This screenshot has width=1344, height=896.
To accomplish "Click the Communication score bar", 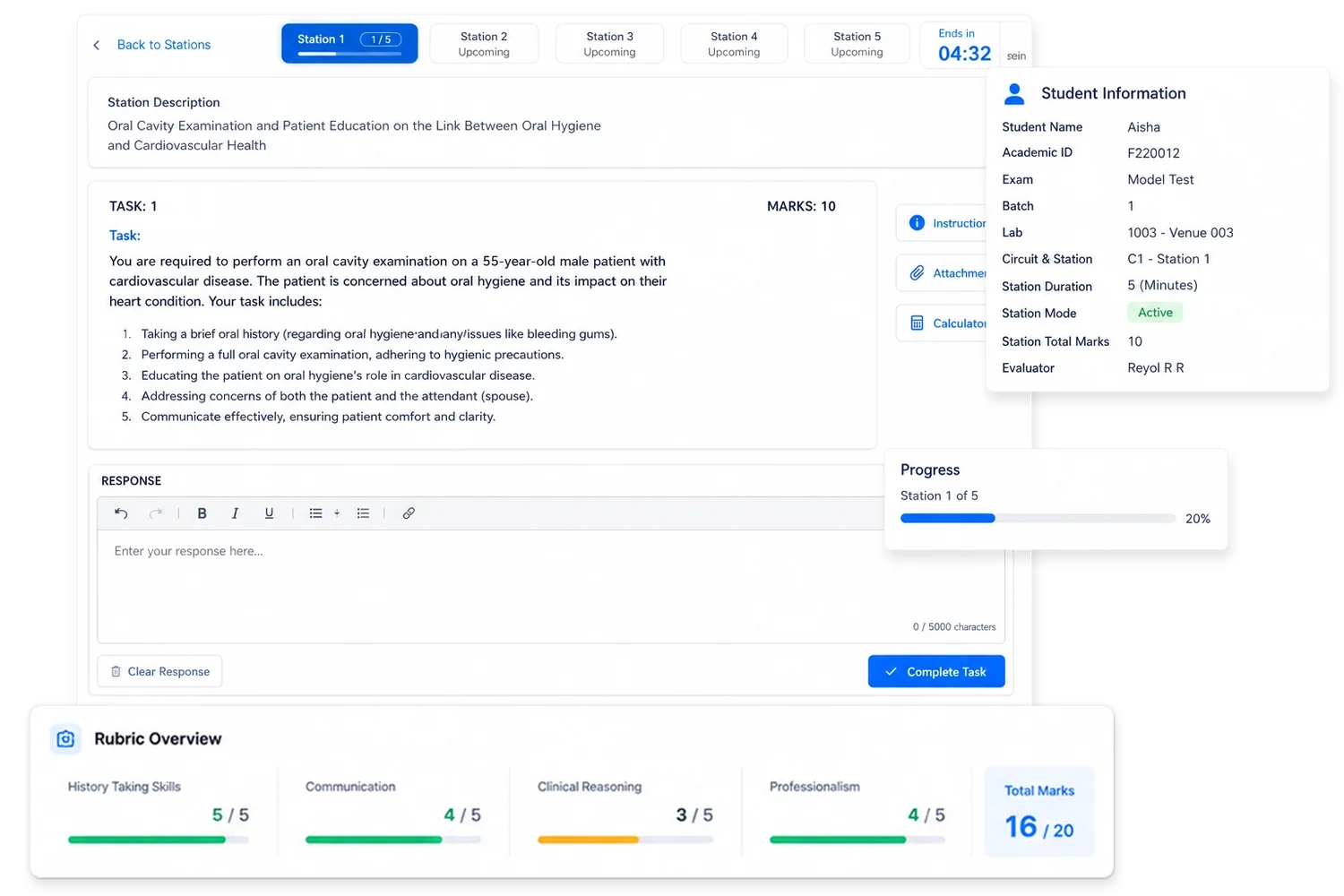I will [393, 840].
